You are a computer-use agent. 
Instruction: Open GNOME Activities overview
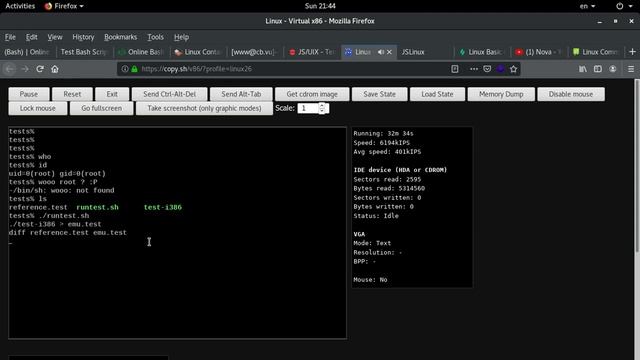point(20,6)
